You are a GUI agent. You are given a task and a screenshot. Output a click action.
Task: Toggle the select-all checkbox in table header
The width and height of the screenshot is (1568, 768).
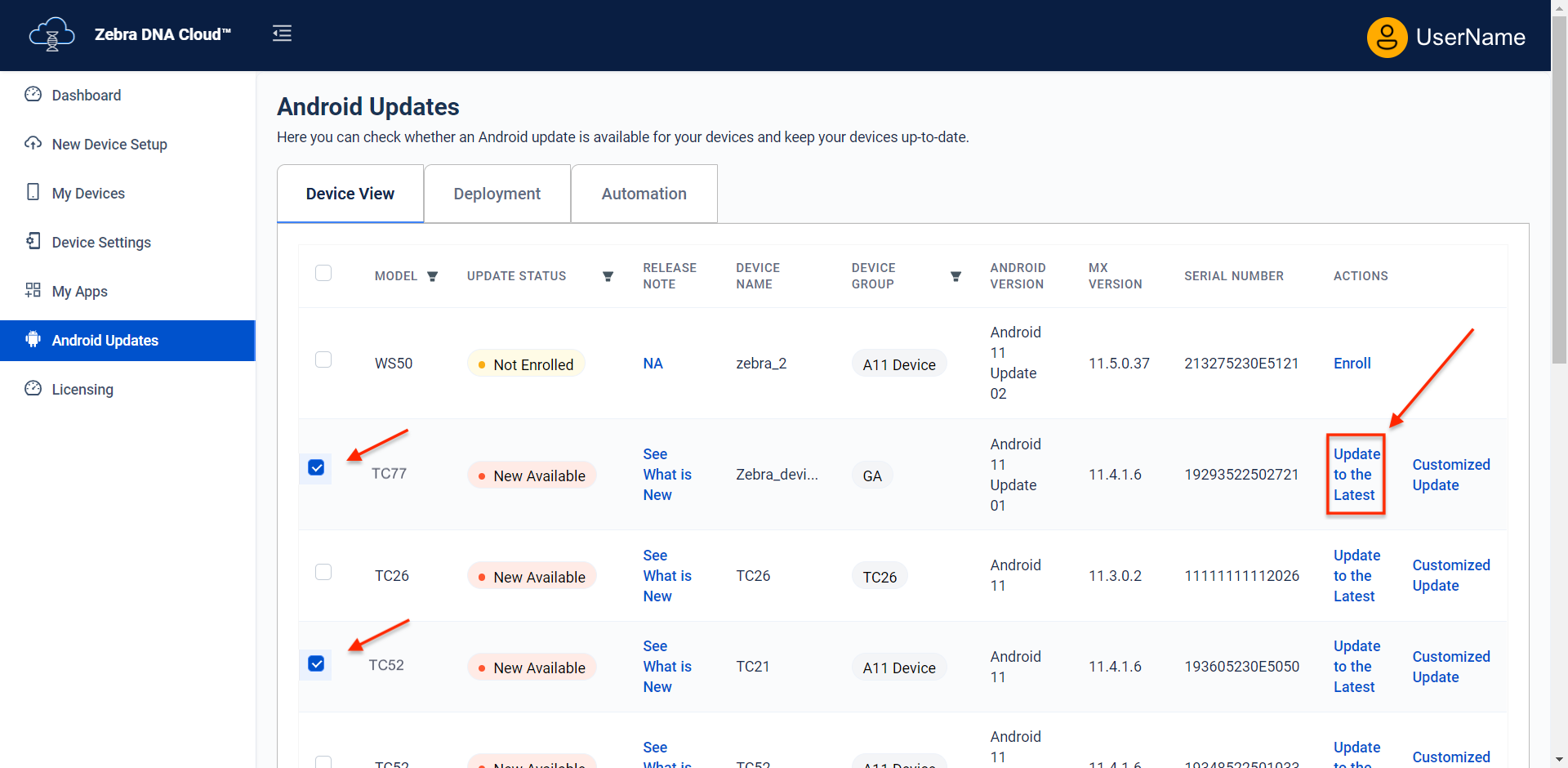[x=323, y=273]
